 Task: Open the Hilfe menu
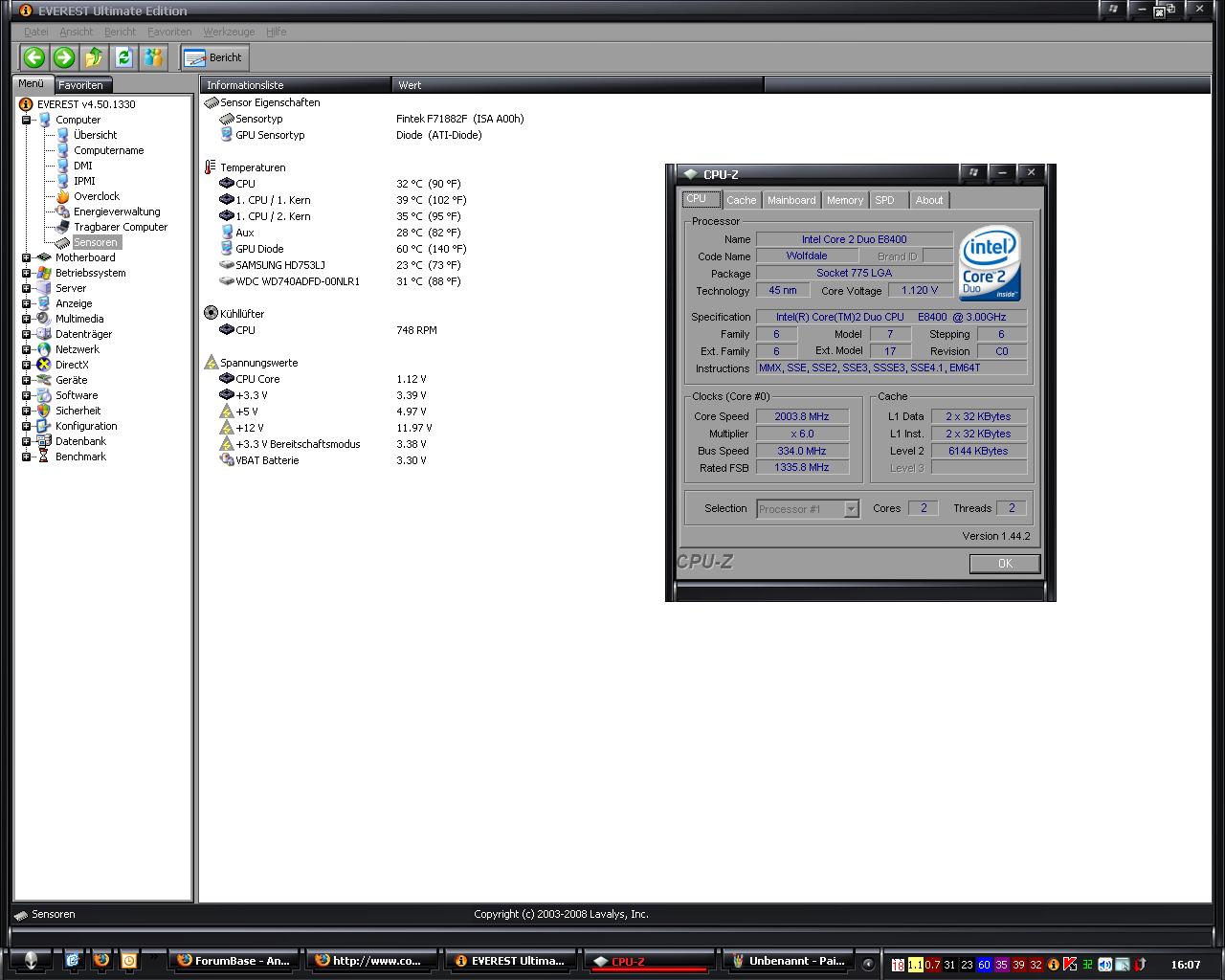[x=277, y=32]
